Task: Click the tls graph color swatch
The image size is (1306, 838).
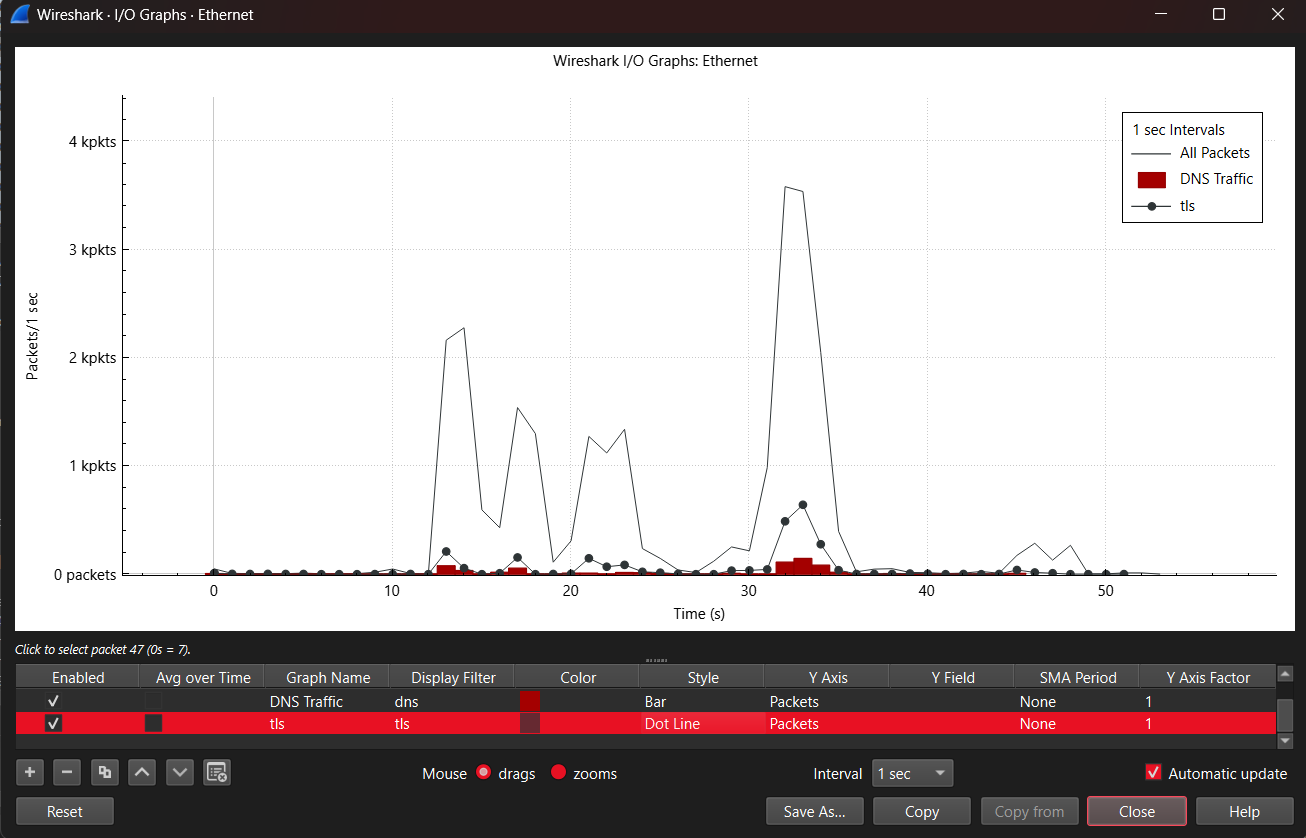Action: [529, 723]
